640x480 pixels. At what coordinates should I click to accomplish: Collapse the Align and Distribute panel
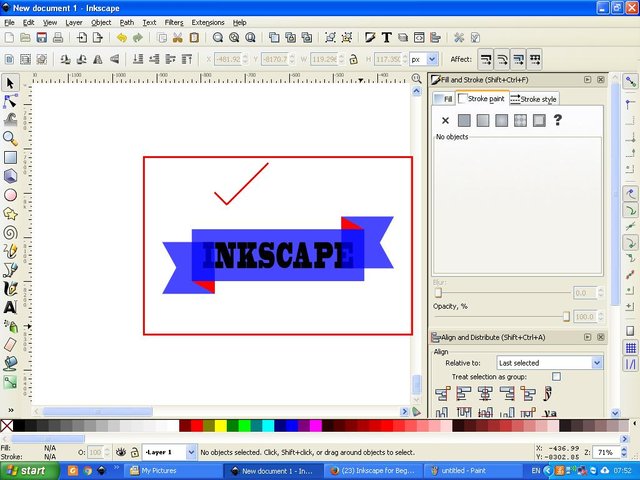587,337
